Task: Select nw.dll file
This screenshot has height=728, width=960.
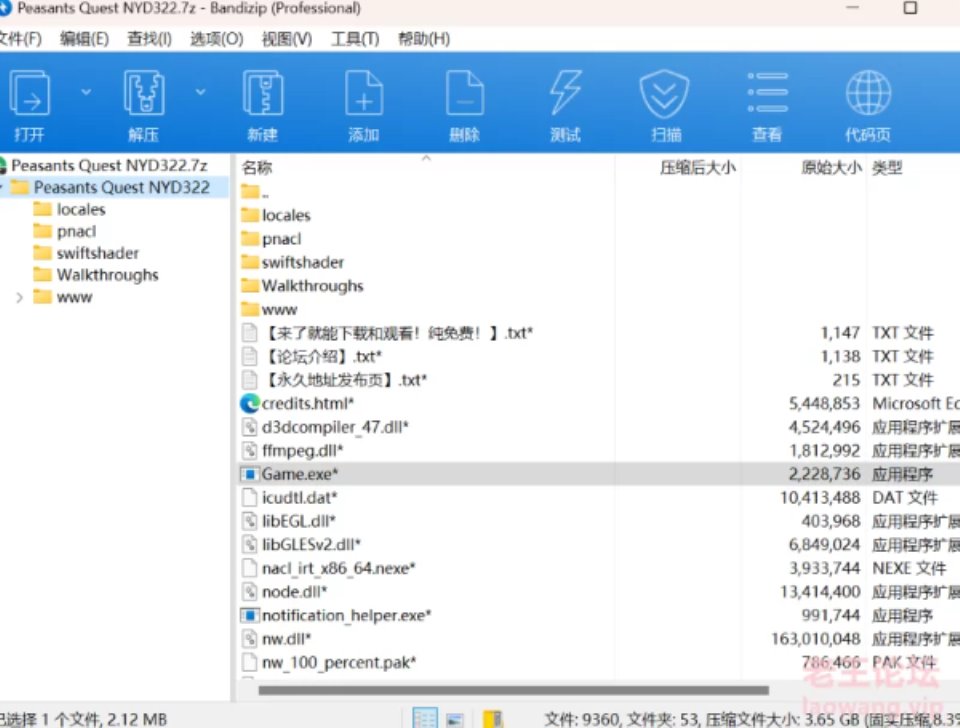Action: click(x=286, y=639)
